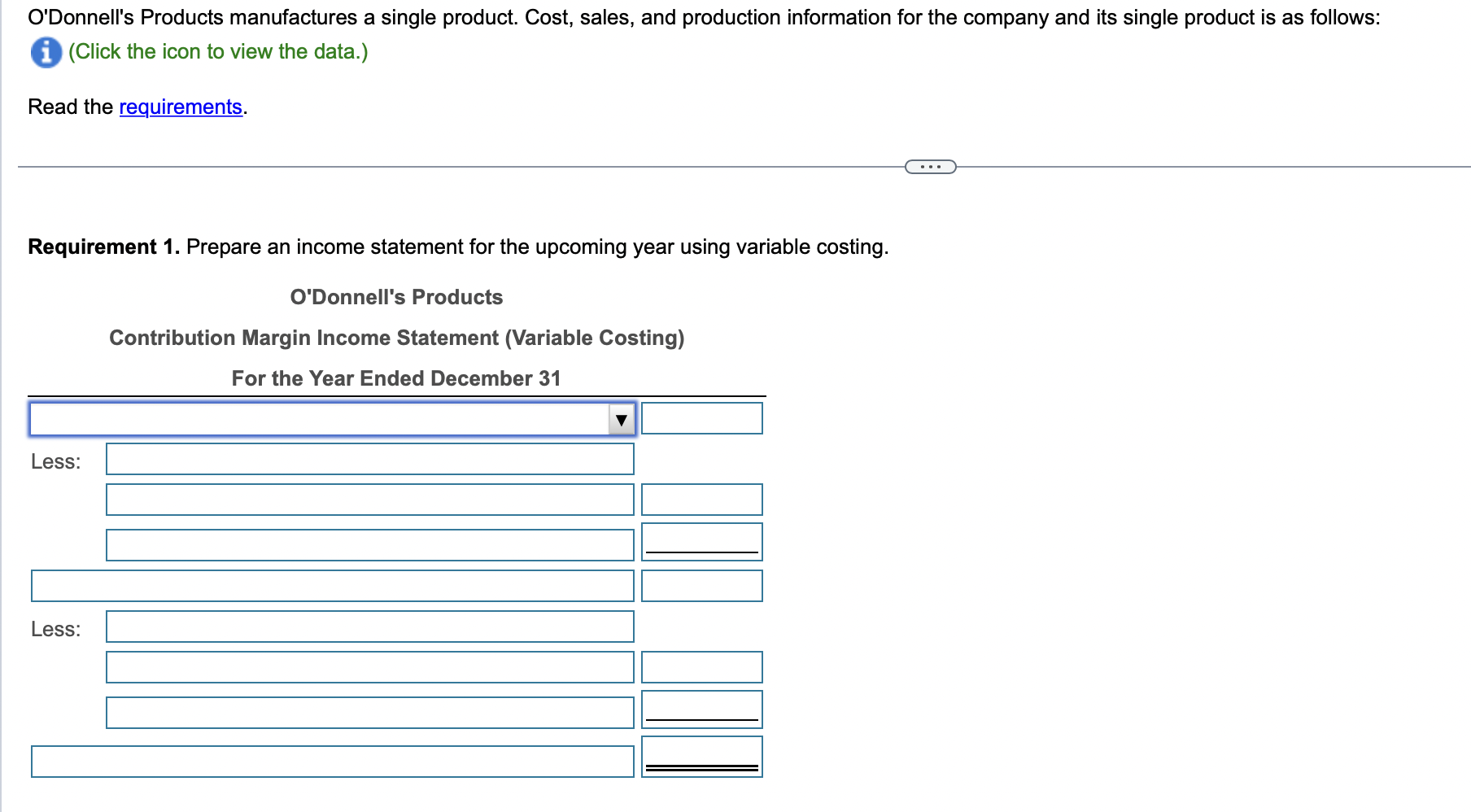Click the first single-underlined amount field
This screenshot has width=1471, height=812.
[701, 542]
